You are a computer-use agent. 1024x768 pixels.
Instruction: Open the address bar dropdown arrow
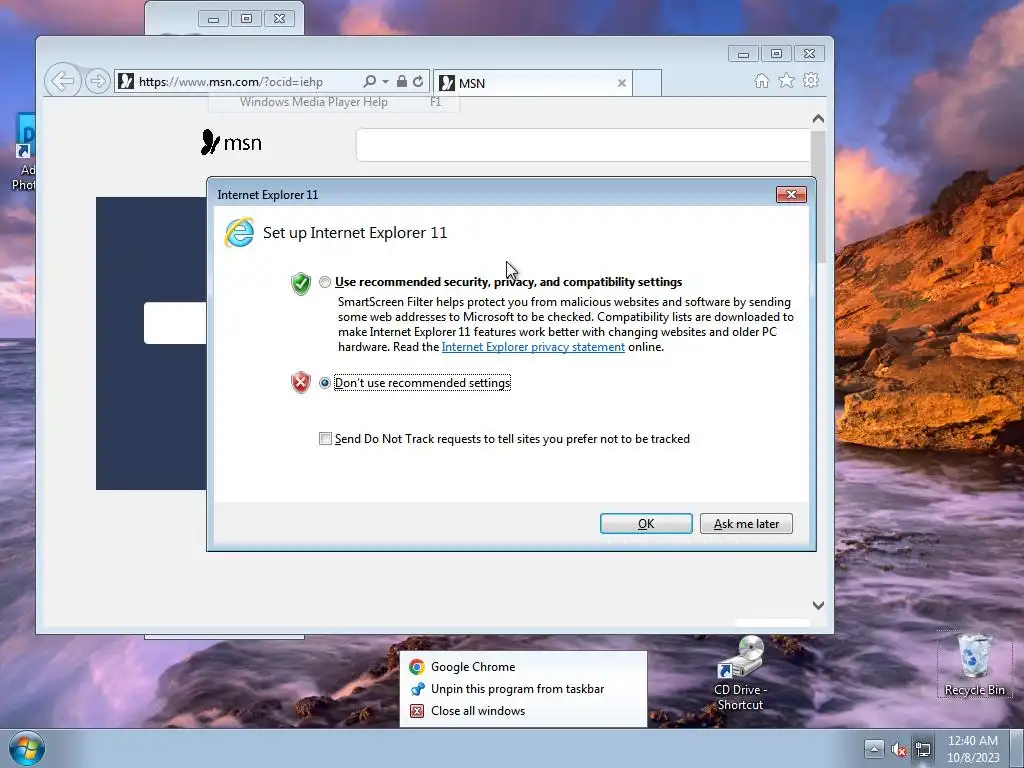385,82
